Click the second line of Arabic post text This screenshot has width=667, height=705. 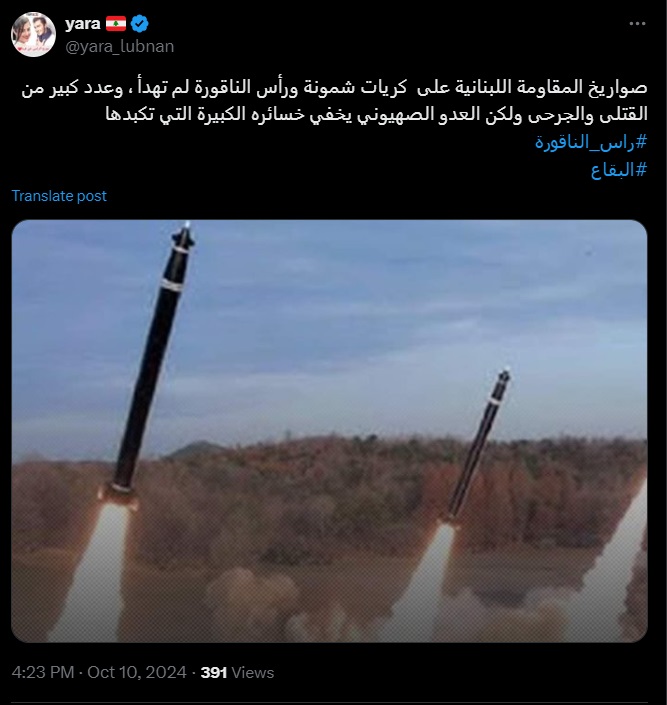[376, 114]
